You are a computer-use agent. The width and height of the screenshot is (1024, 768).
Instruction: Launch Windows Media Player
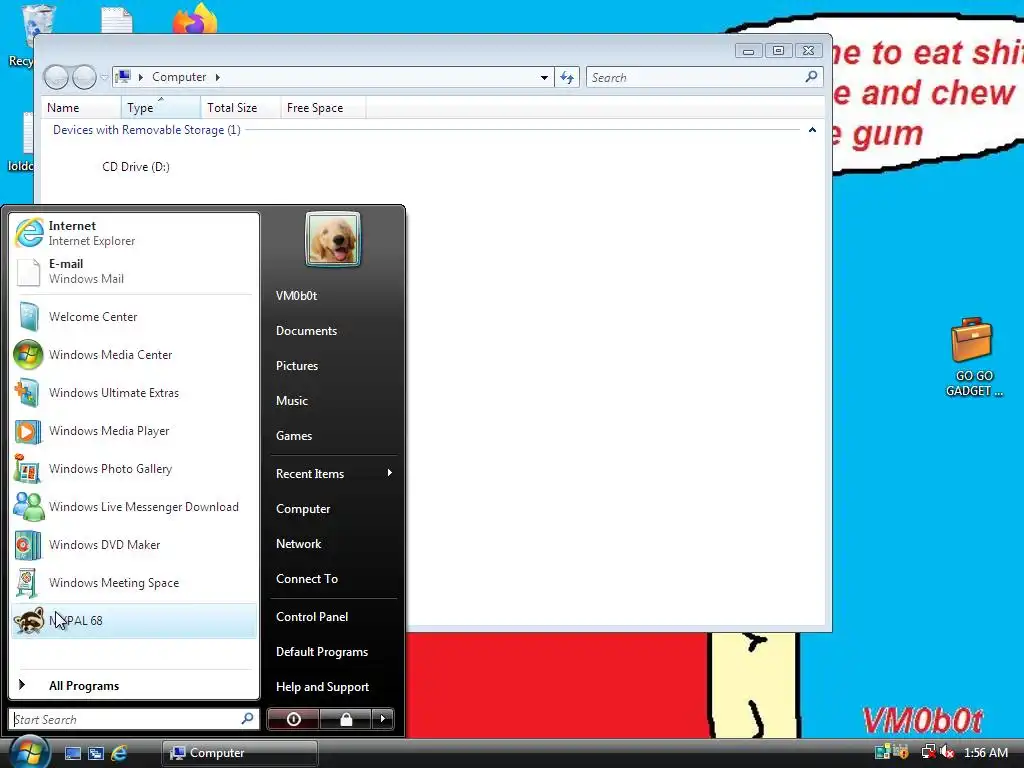(134, 431)
